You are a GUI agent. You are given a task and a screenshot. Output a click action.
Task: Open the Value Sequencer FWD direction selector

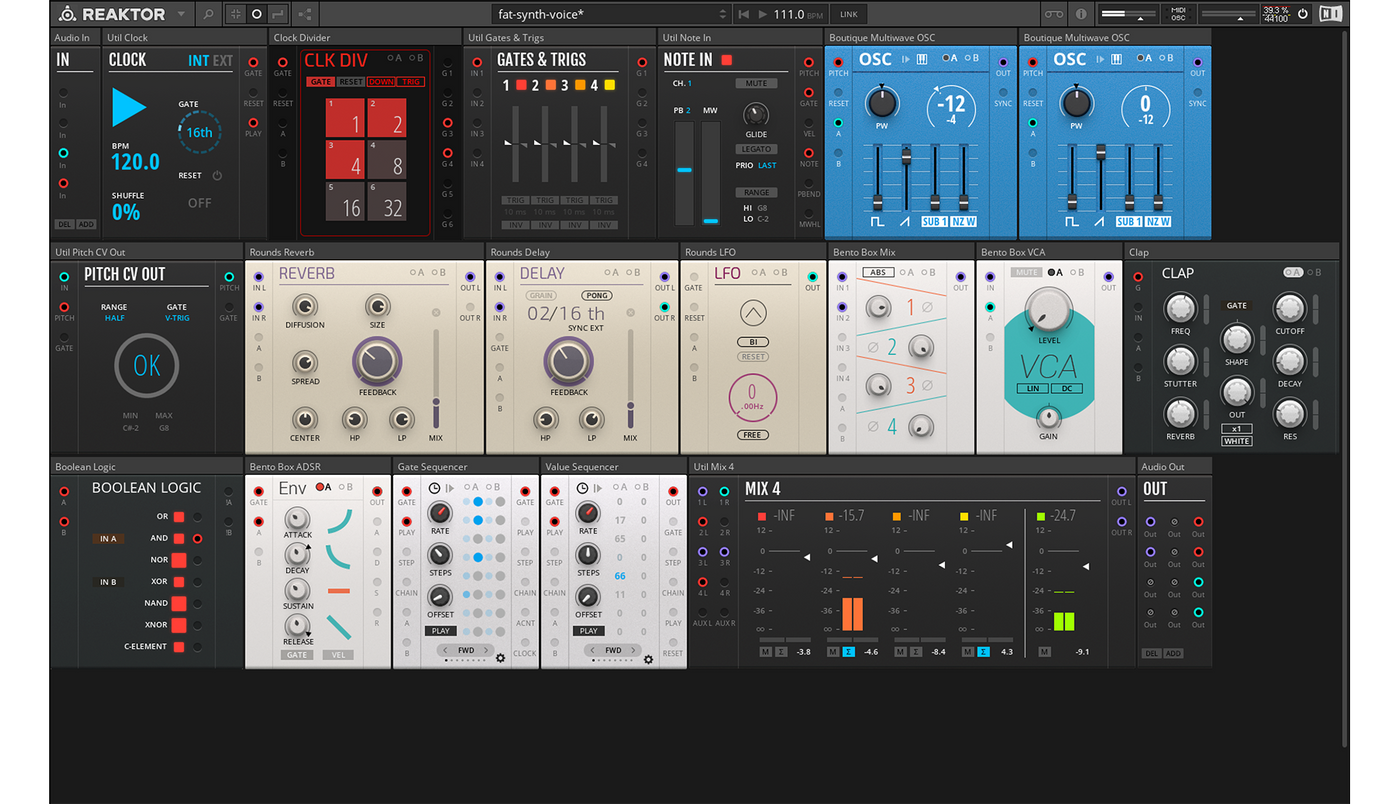[x=613, y=650]
